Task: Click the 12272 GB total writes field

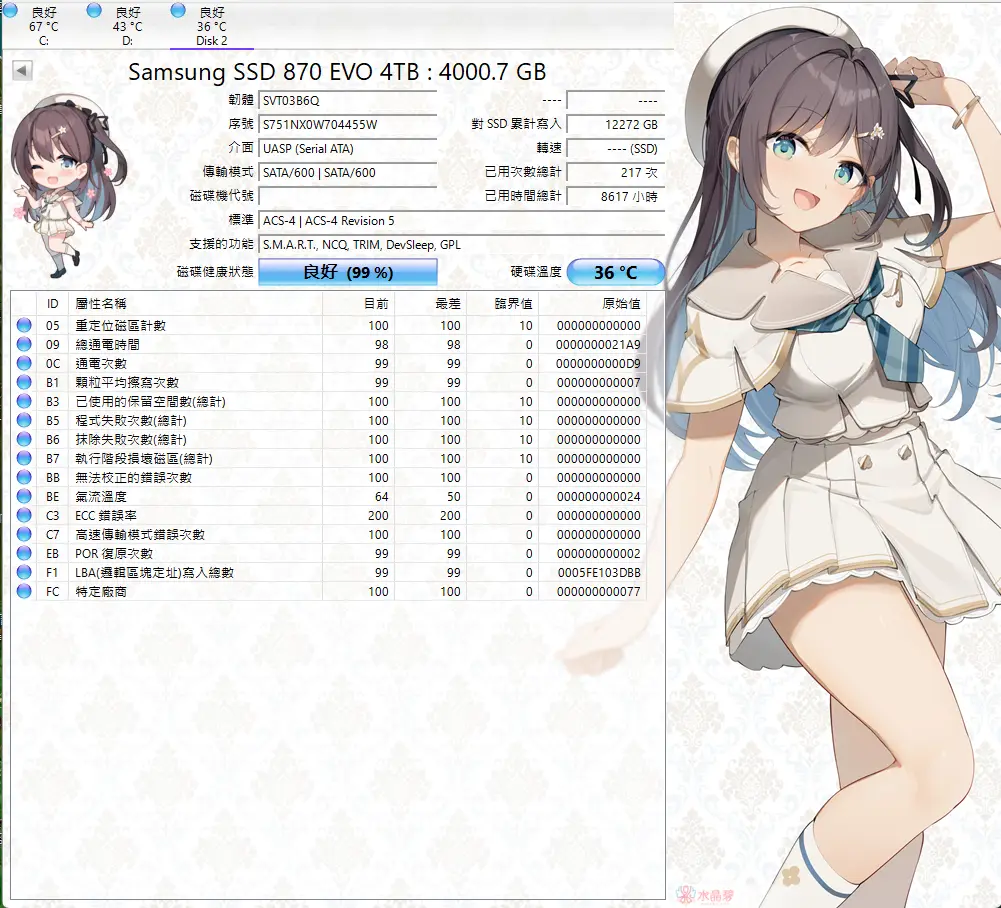Action: pyautogui.click(x=615, y=125)
